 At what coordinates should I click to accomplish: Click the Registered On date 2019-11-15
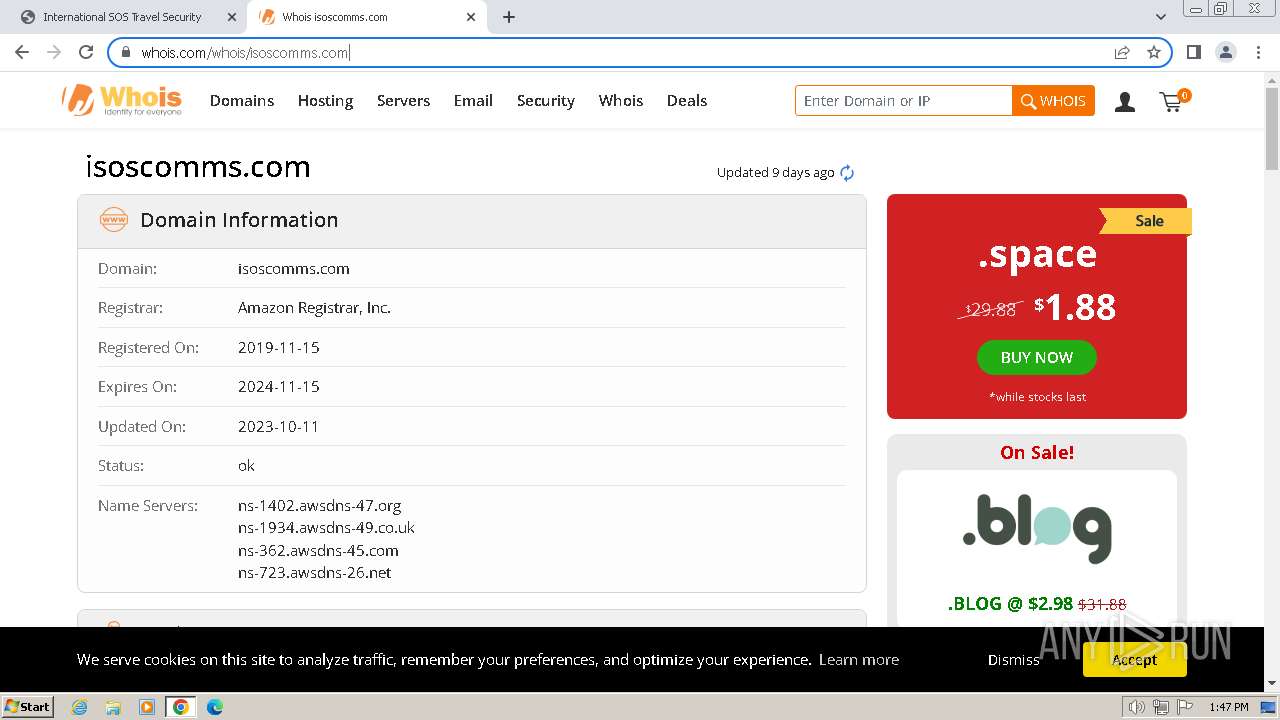click(x=279, y=348)
